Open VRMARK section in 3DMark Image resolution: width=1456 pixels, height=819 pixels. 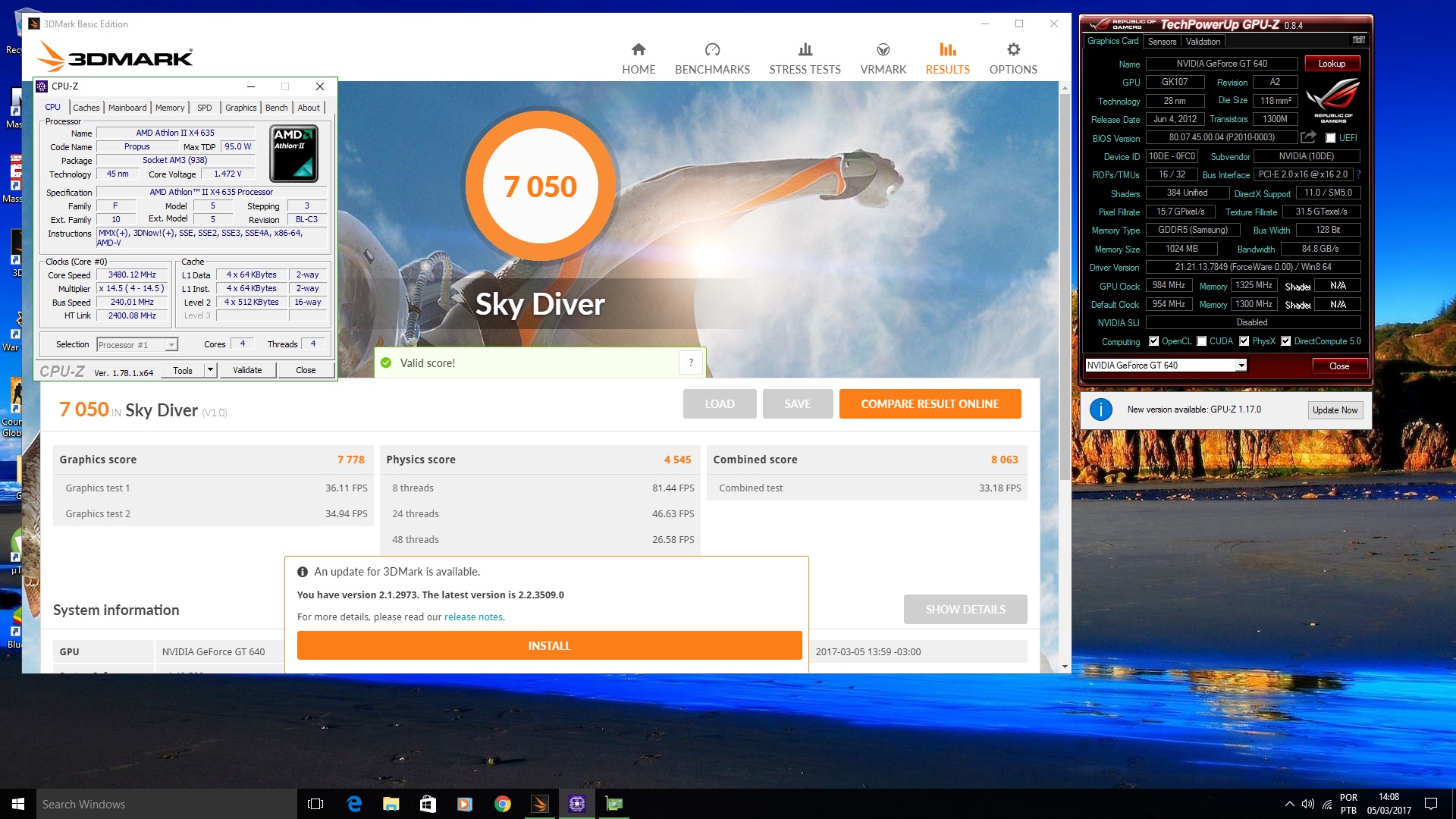pyautogui.click(x=883, y=59)
